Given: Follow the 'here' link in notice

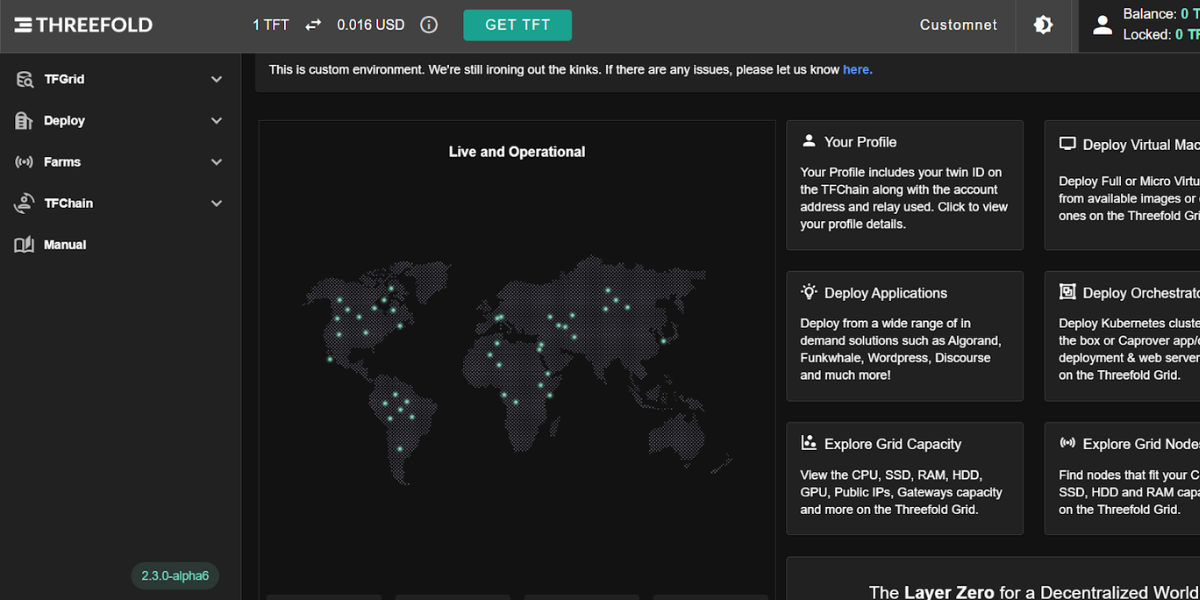Looking at the screenshot, I should (x=857, y=70).
